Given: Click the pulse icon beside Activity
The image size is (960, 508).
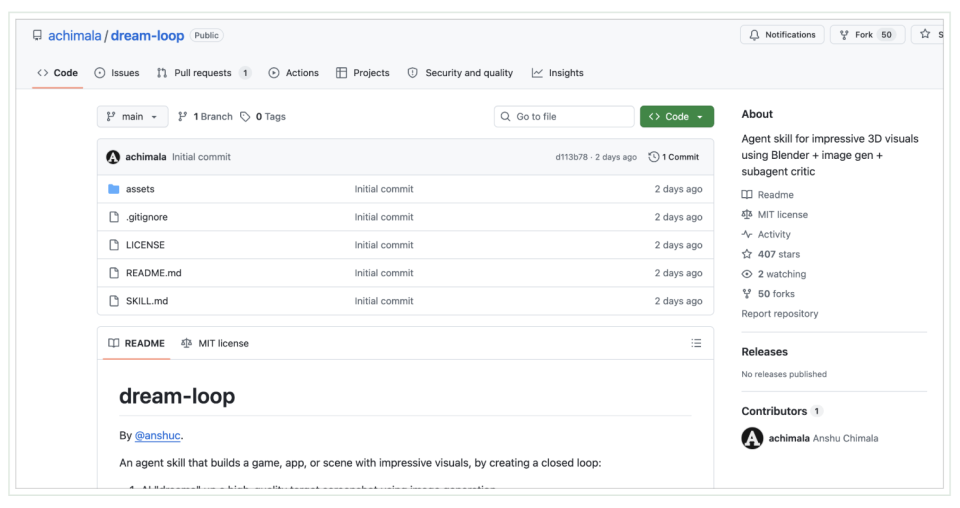Looking at the screenshot, I should pos(747,234).
